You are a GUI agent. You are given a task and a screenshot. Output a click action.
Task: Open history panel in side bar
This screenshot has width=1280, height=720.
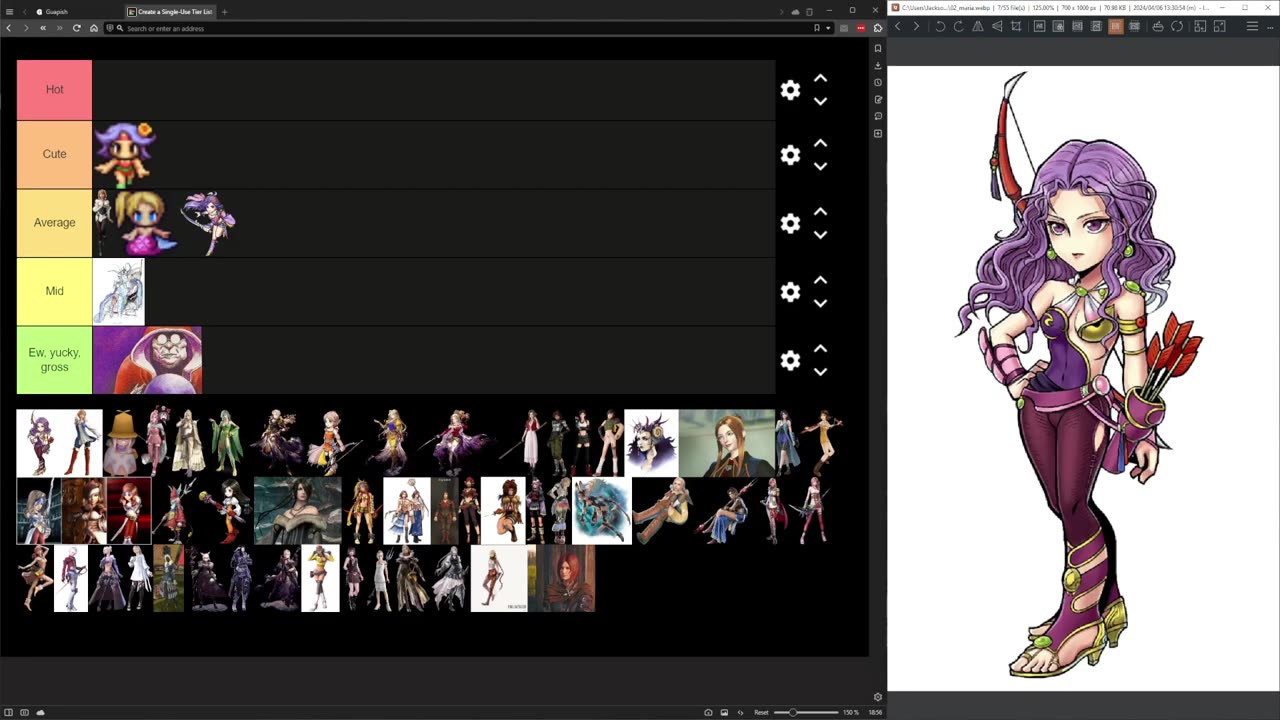pyautogui.click(x=878, y=82)
